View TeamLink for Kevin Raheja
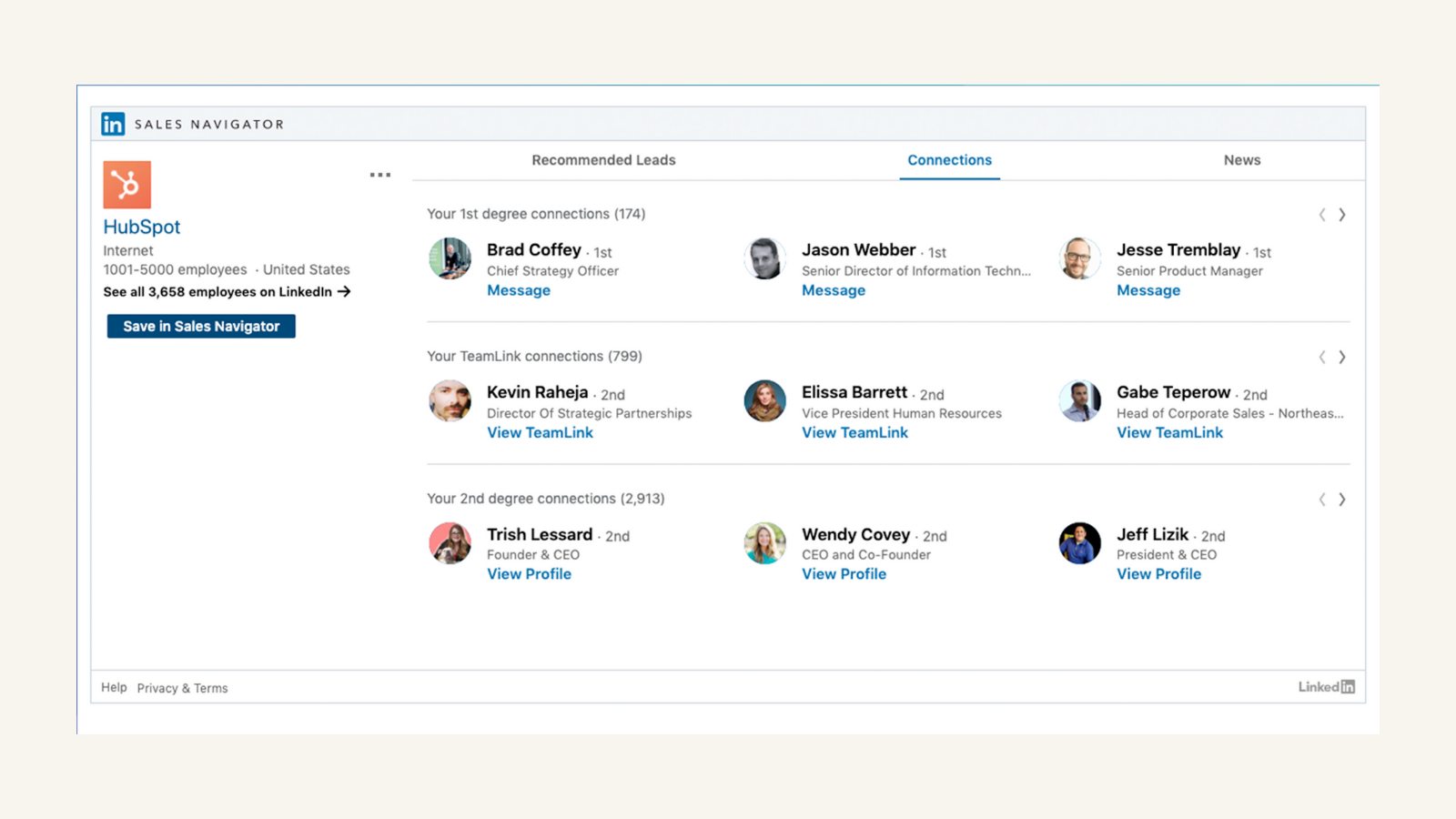The image size is (1456, 819). 540,432
